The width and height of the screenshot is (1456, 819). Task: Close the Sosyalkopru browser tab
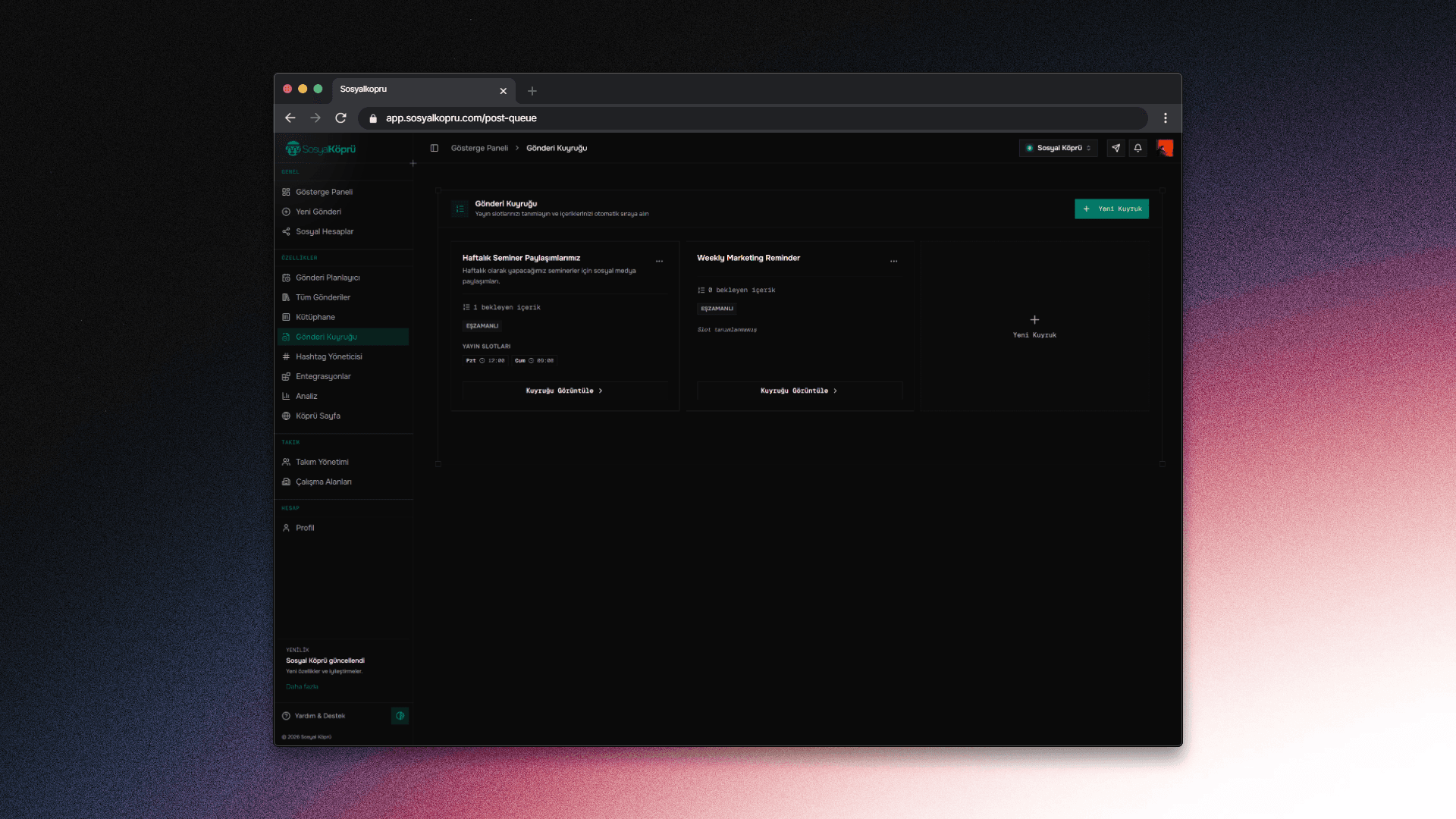pyautogui.click(x=503, y=91)
